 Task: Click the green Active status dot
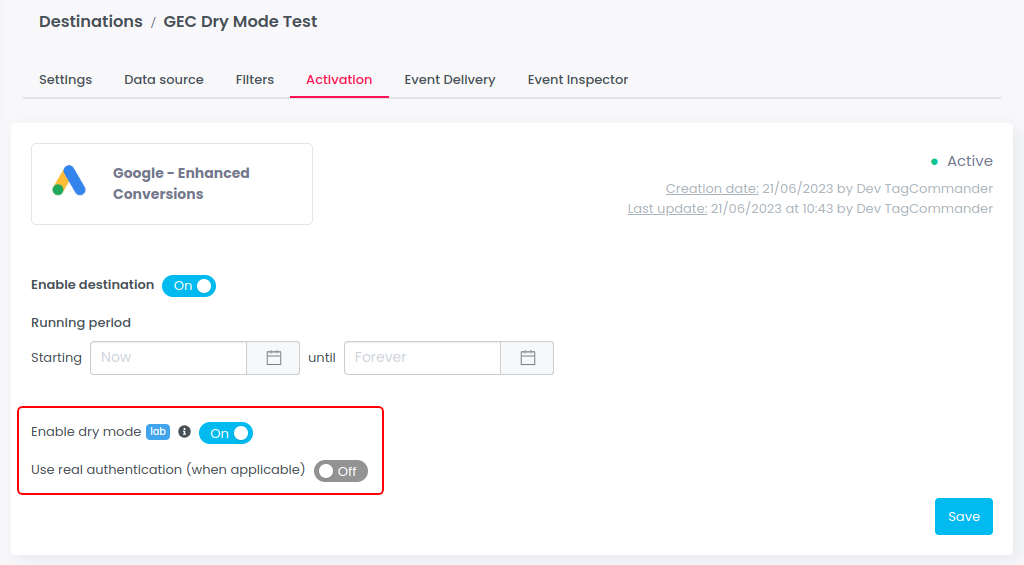point(934,162)
